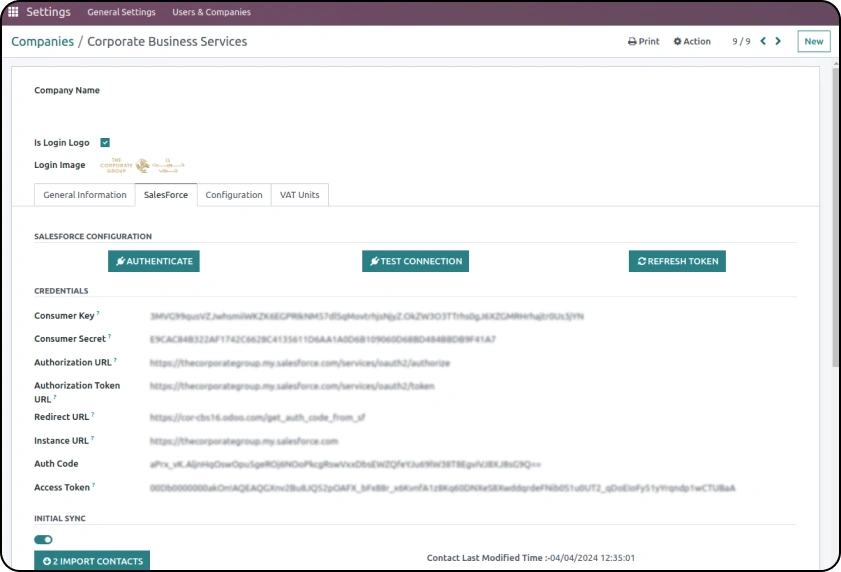This screenshot has height=572, width=841.
Task: Go to next record arrow
Action: pyautogui.click(x=778, y=41)
